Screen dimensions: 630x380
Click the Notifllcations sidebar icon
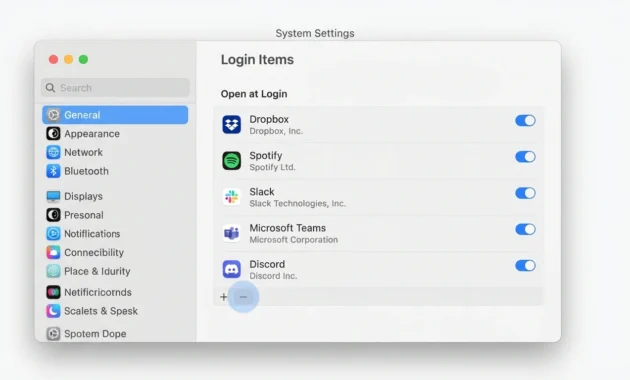coord(53,233)
